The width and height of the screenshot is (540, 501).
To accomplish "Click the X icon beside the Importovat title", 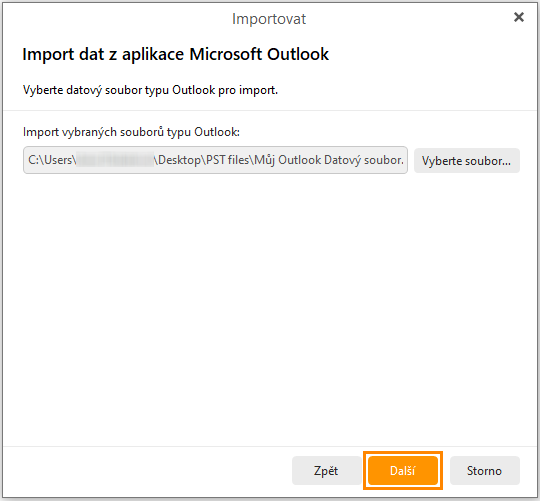I will pyautogui.click(x=519, y=17).
